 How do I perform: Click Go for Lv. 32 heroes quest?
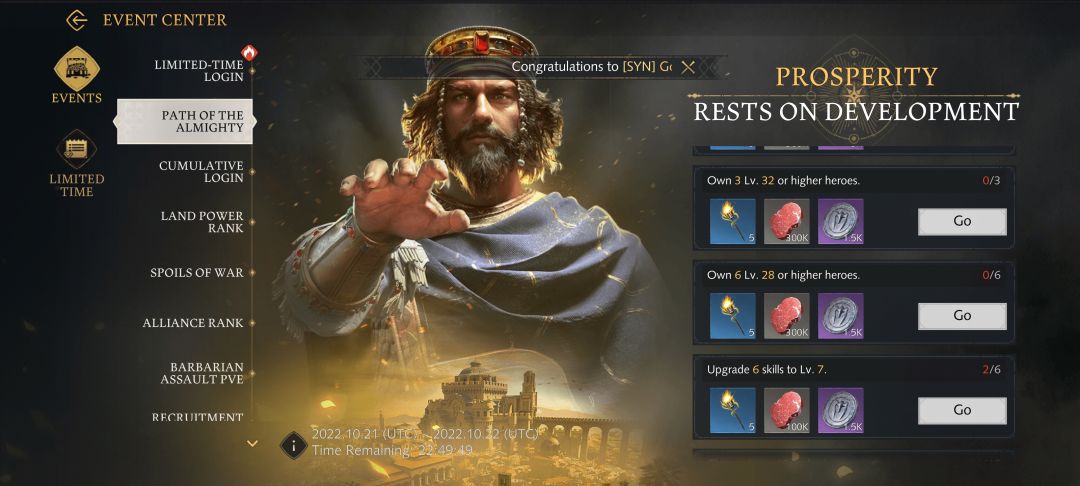click(x=962, y=222)
